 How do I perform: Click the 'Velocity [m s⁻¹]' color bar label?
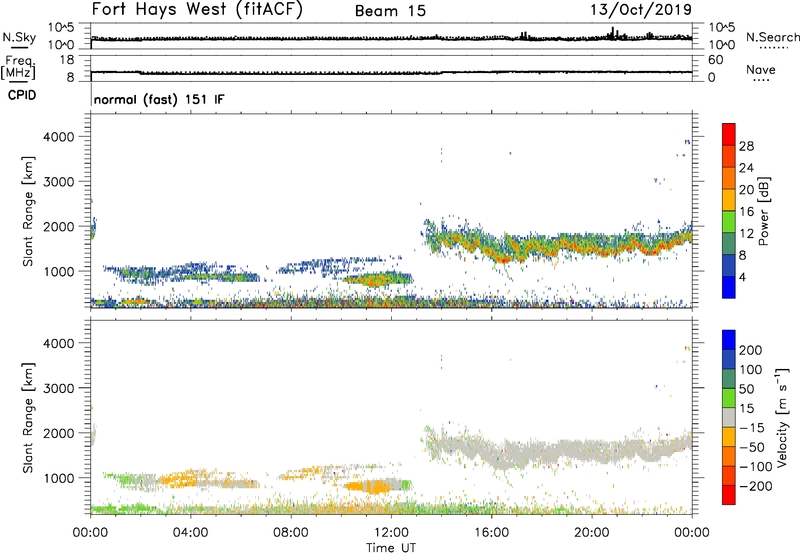click(782, 417)
